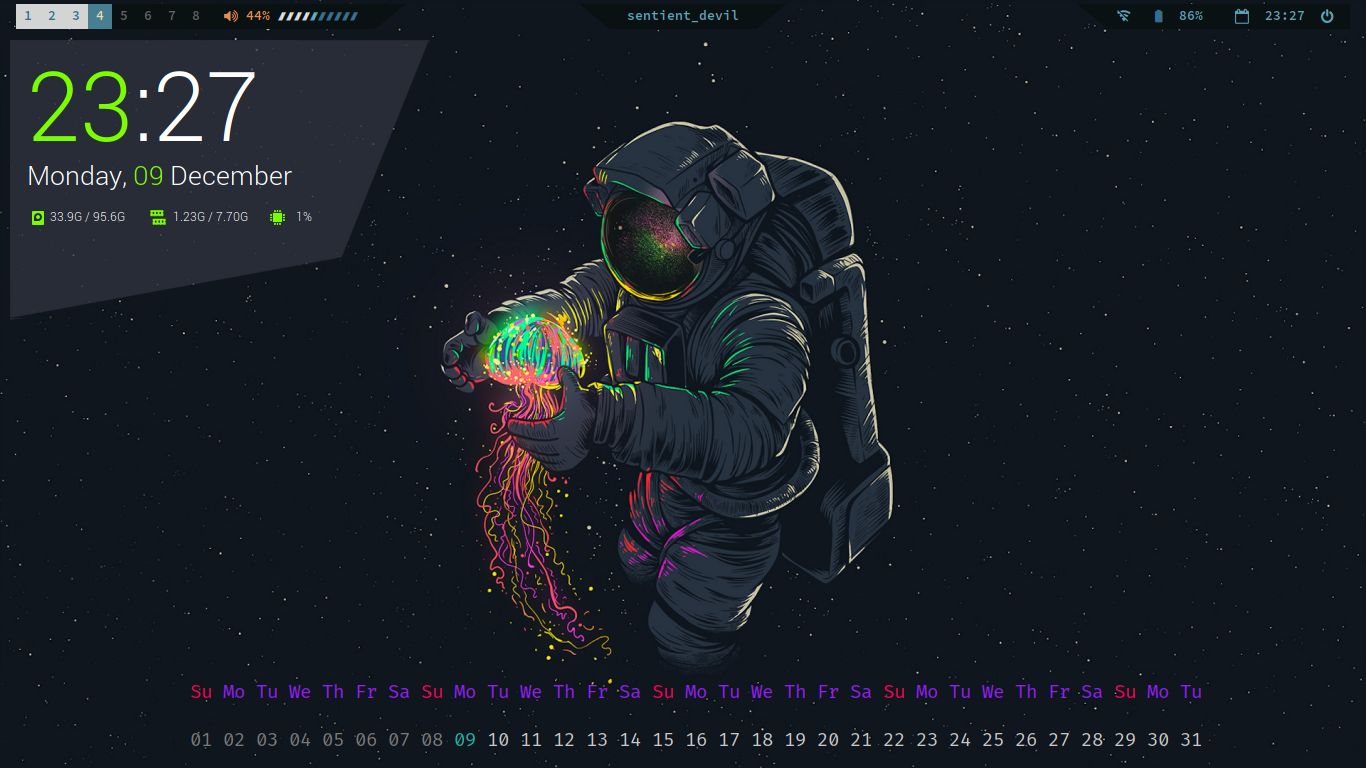Image resolution: width=1366 pixels, height=768 pixels.
Task: Click day 08 in the calendar strip
Action: point(432,740)
